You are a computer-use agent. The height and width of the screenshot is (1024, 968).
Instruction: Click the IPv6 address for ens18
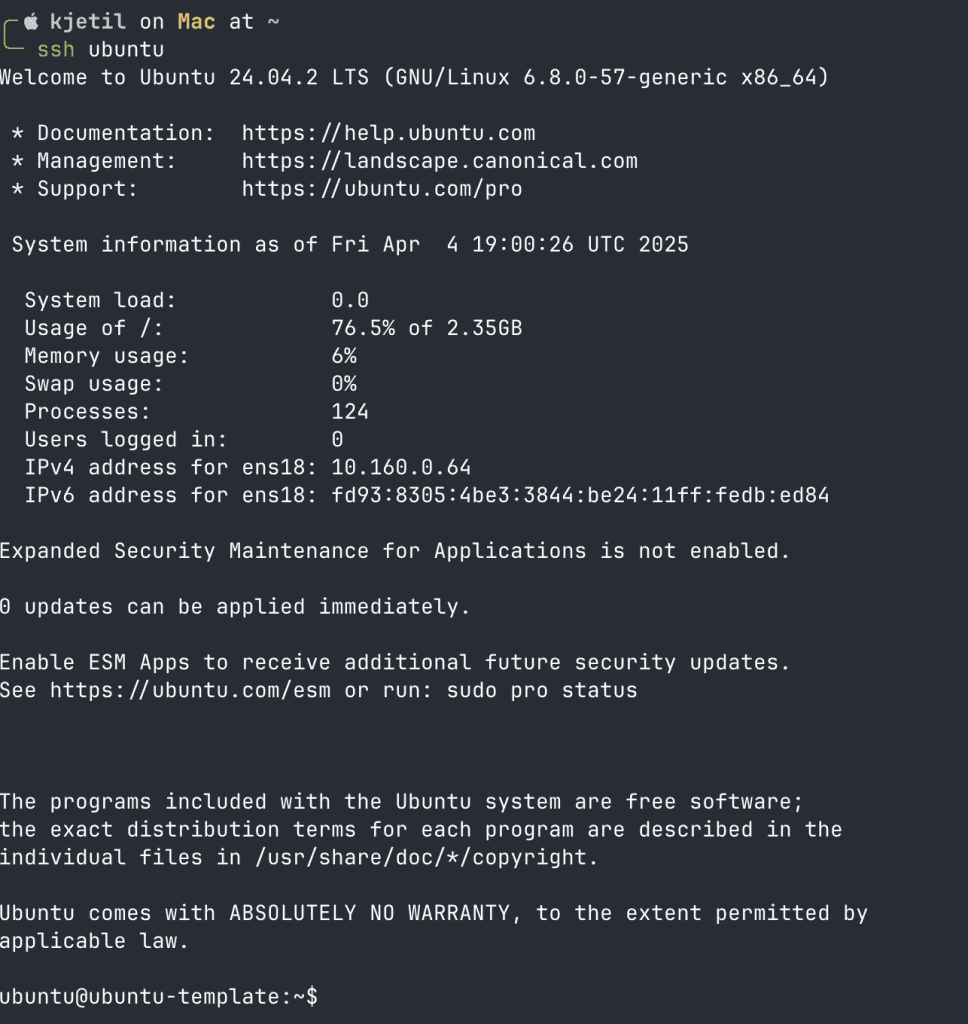[x=580, y=495]
